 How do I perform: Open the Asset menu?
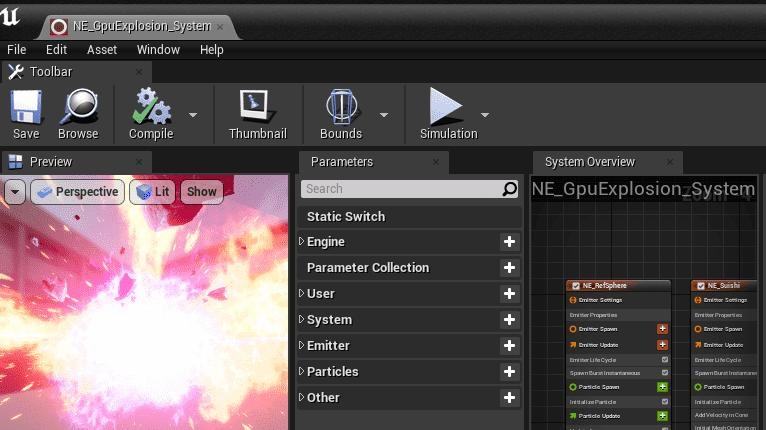[102, 49]
